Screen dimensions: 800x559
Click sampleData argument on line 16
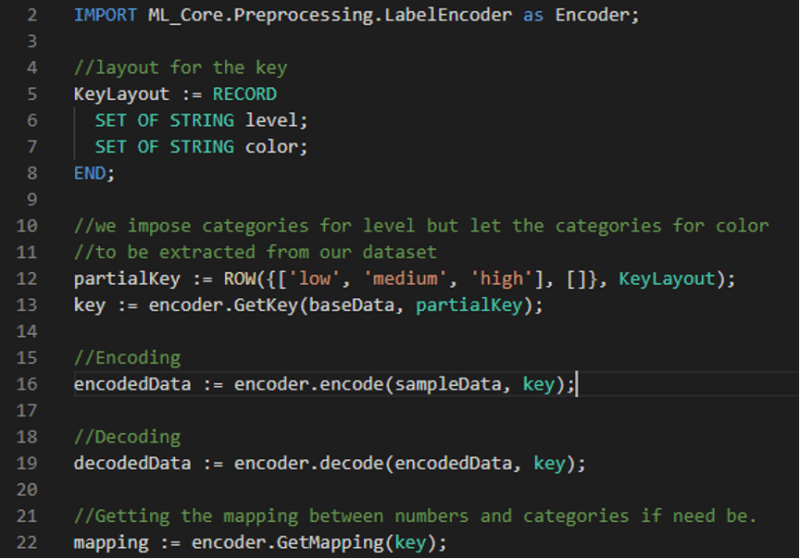[x=447, y=385]
